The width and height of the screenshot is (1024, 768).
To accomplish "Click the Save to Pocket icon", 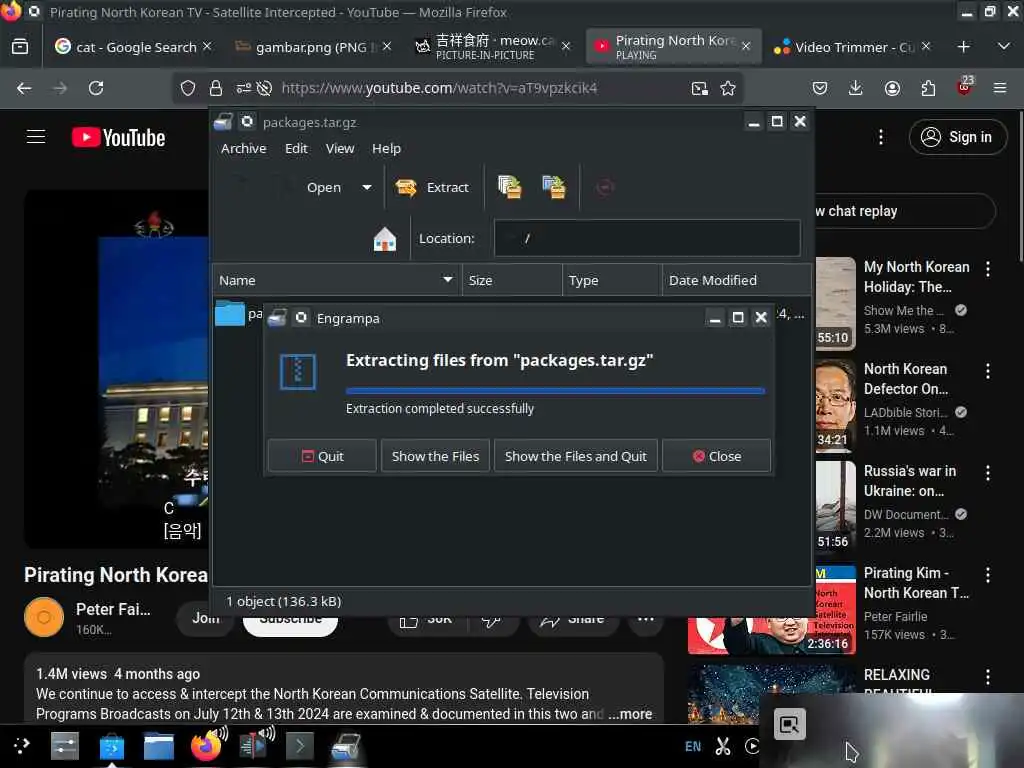I will 820,88.
